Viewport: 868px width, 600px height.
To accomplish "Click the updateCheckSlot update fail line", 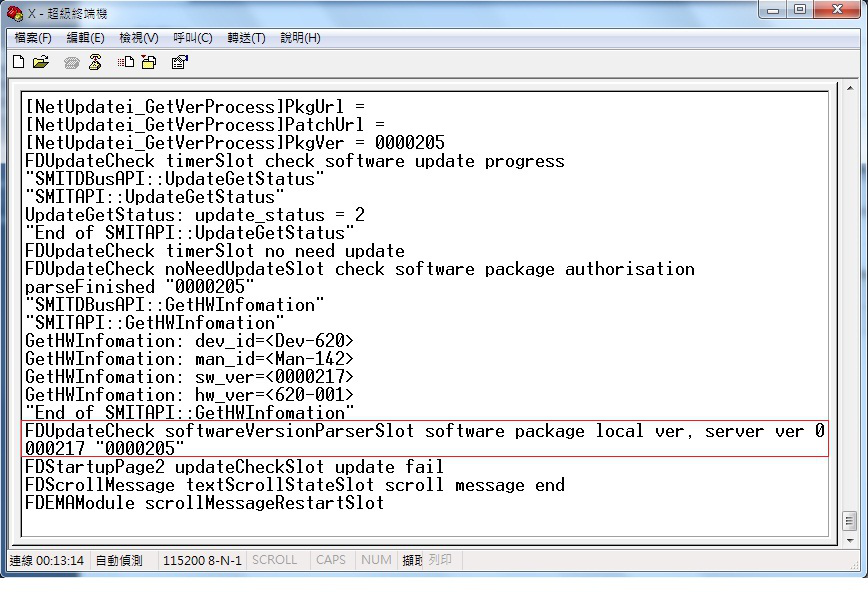I will click(234, 467).
